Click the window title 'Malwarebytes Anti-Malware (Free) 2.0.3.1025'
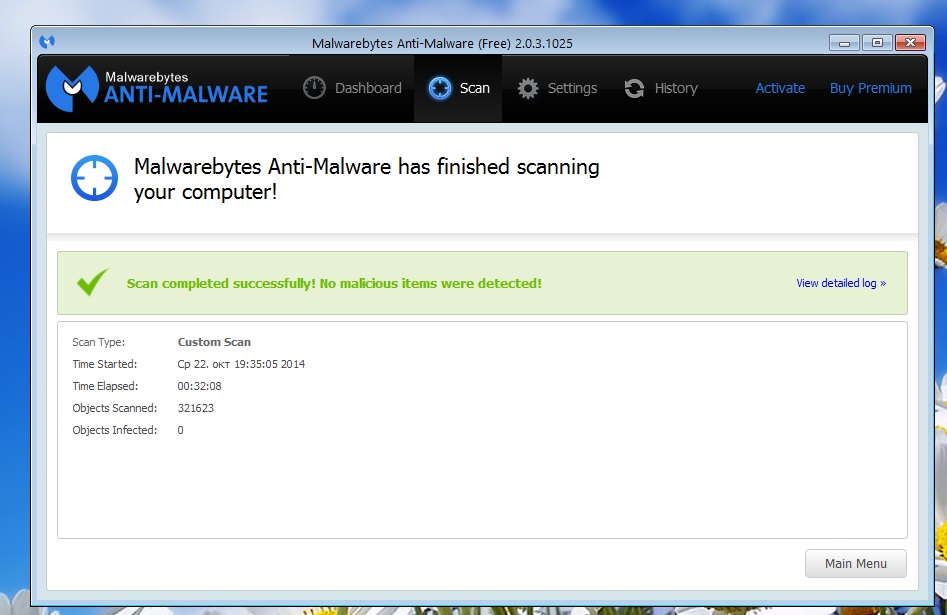The image size is (947, 615). (x=442, y=43)
